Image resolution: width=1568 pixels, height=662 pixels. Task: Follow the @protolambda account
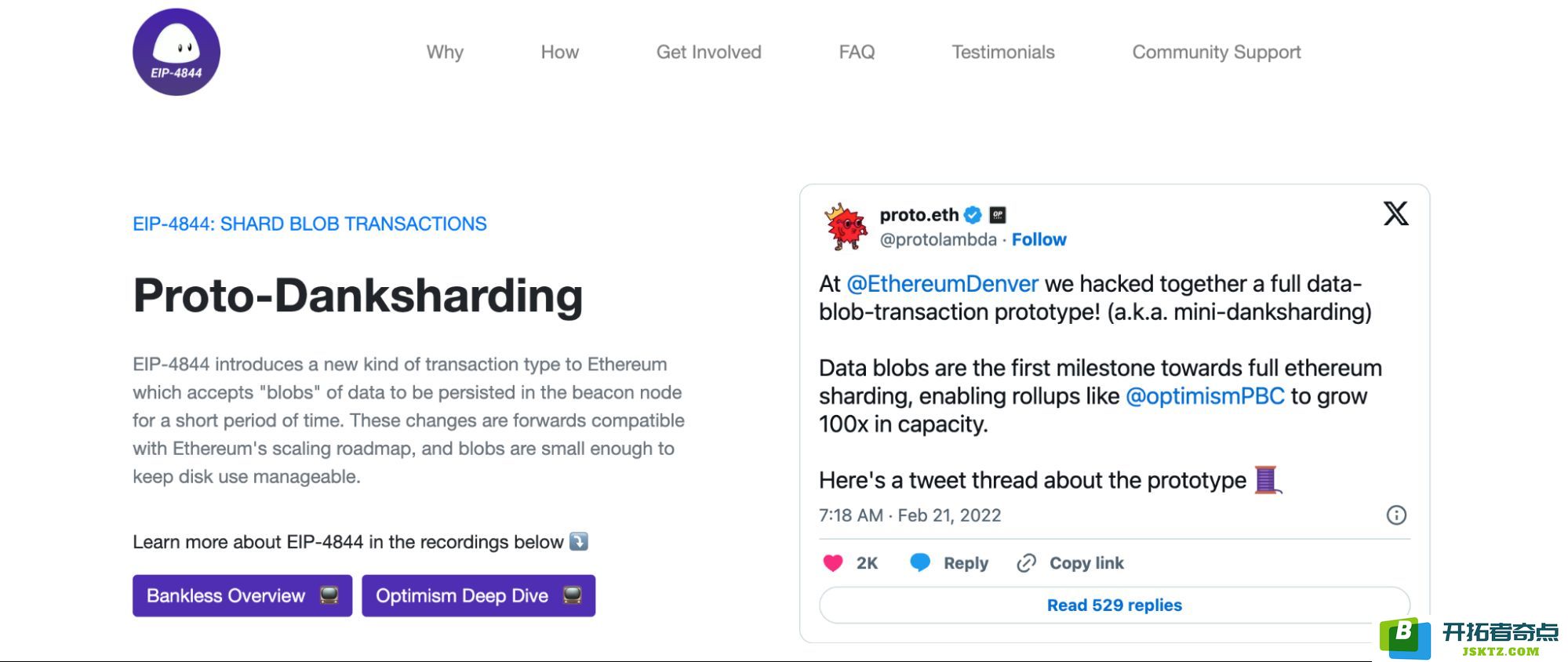coord(1039,240)
